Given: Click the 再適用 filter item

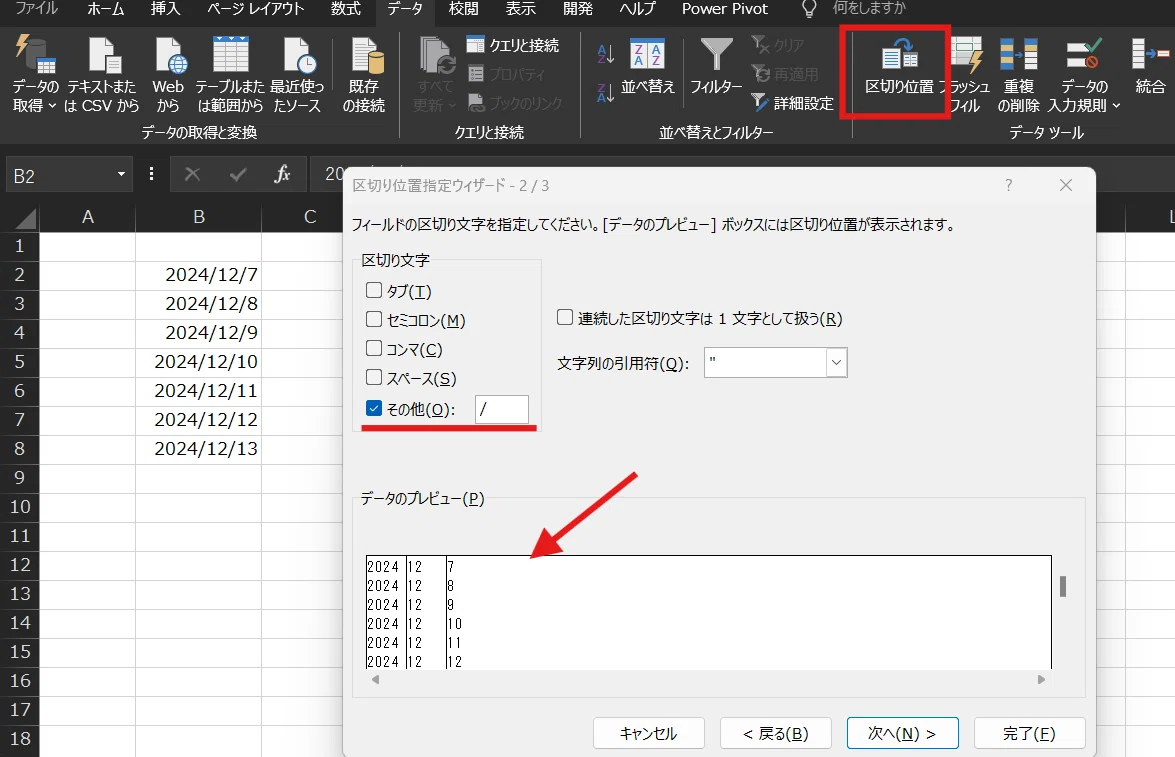Looking at the screenshot, I should point(785,73).
